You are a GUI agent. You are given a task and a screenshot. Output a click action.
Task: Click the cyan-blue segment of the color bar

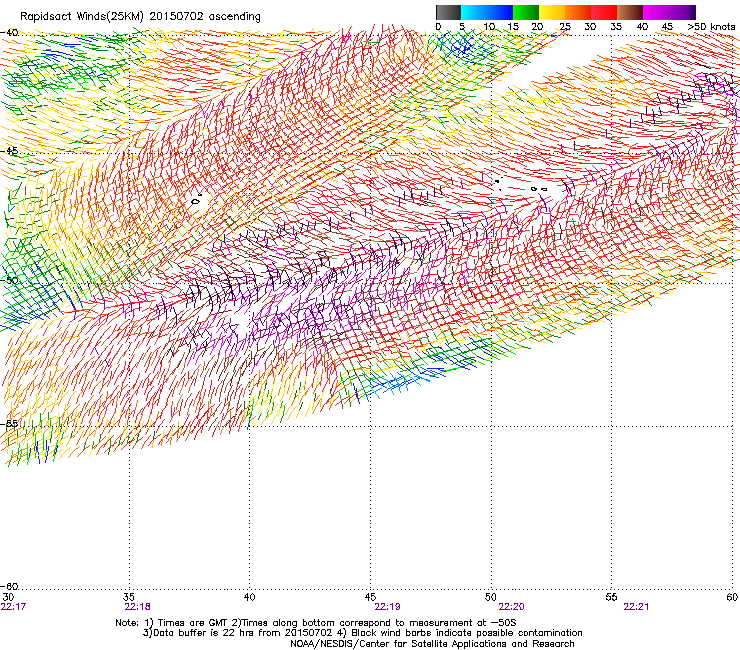(x=487, y=12)
